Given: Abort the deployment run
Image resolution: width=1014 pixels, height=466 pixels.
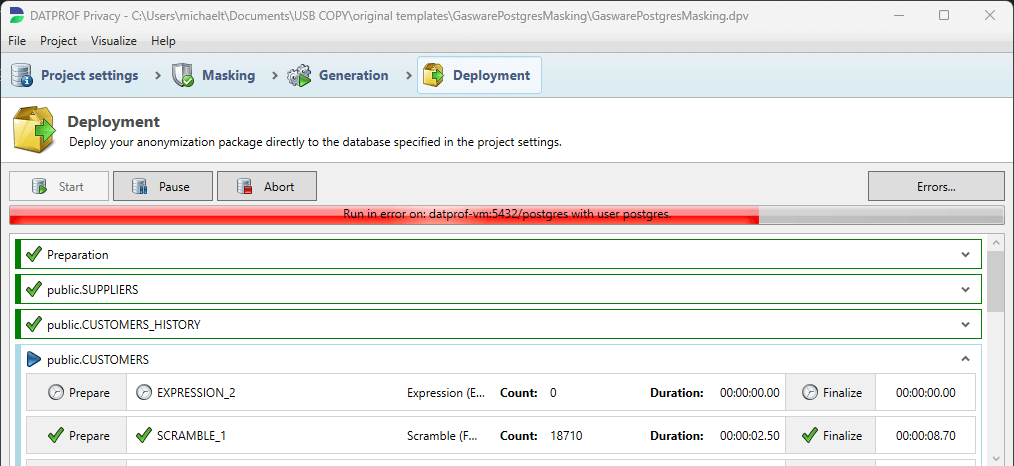Looking at the screenshot, I should 267,186.
